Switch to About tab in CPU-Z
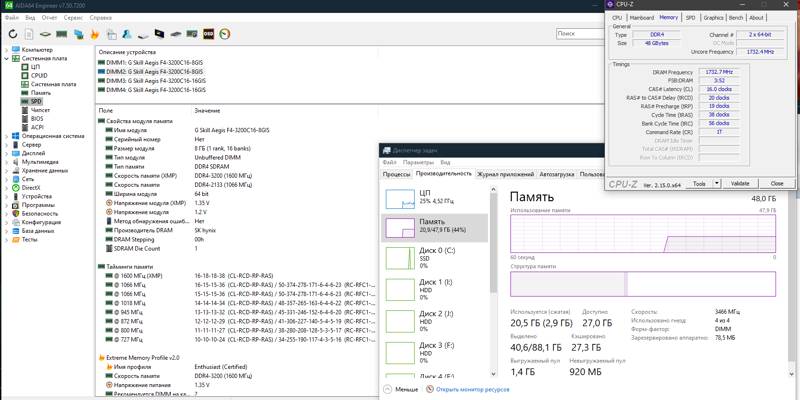 [x=756, y=17]
